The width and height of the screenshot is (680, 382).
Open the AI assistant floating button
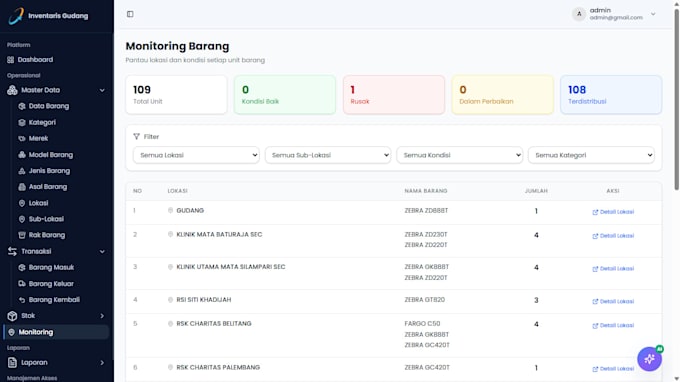[x=649, y=359]
